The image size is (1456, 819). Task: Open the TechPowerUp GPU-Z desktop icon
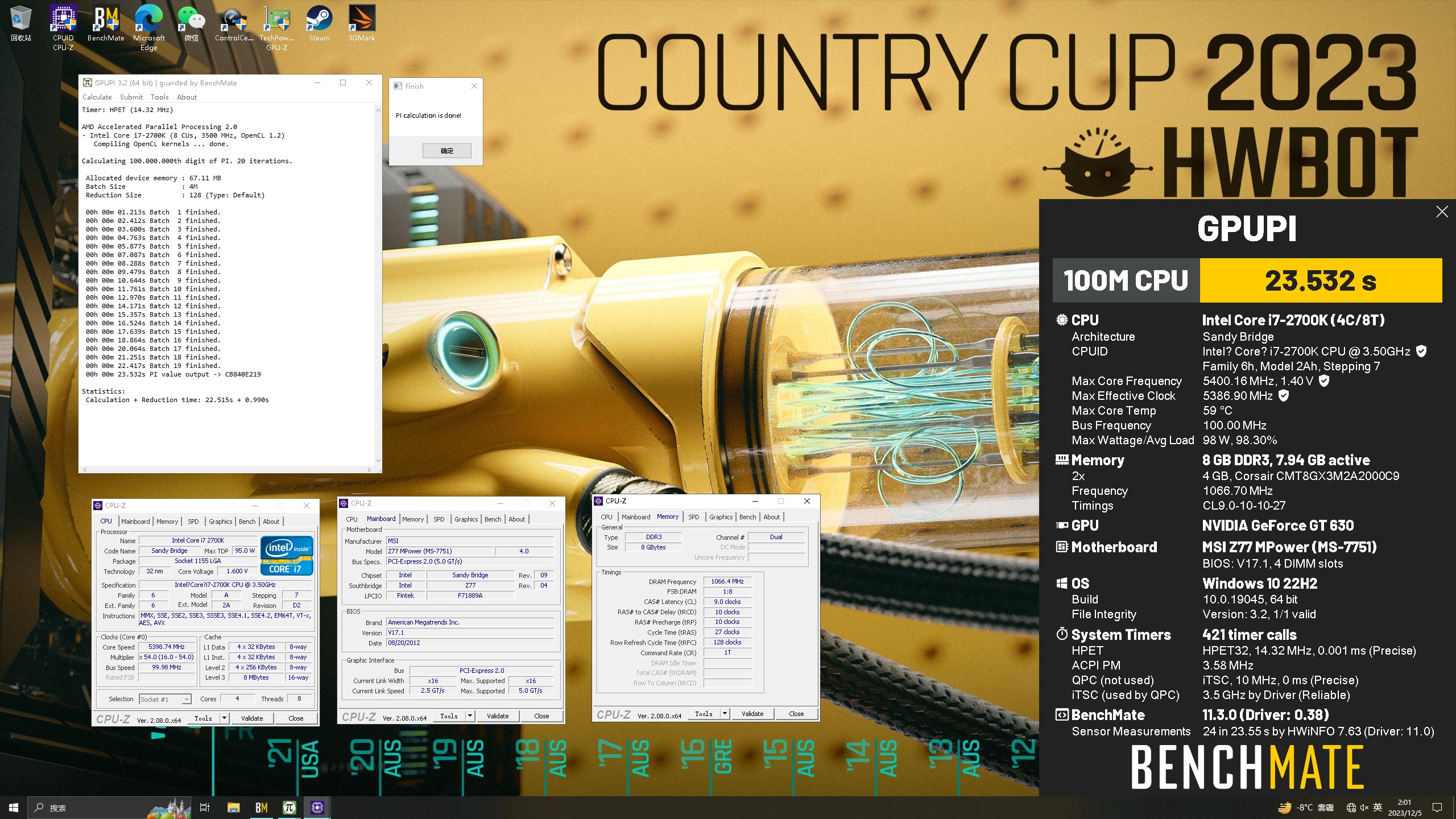276,27
